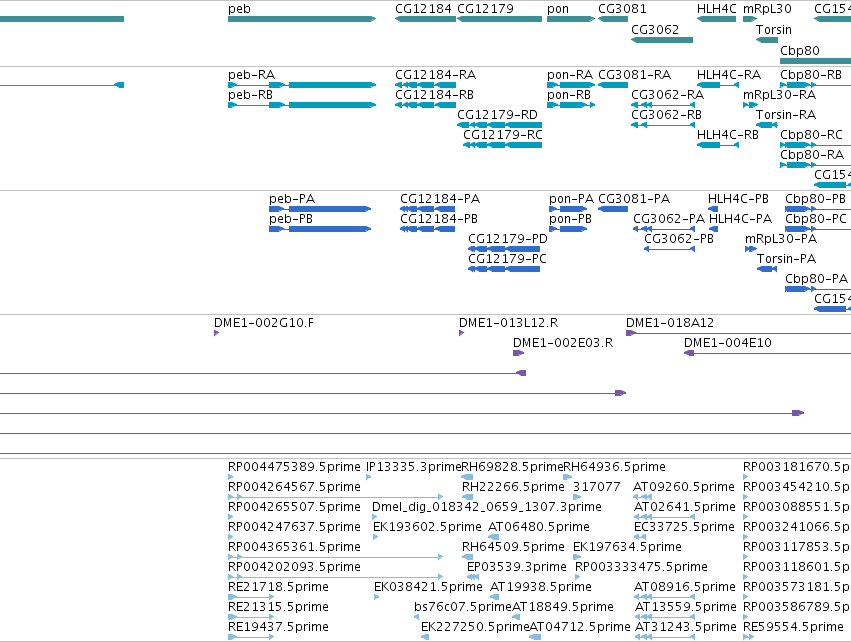851x642 pixels.
Task: Click the CG12184 gene bar
Action: pos(425,19)
